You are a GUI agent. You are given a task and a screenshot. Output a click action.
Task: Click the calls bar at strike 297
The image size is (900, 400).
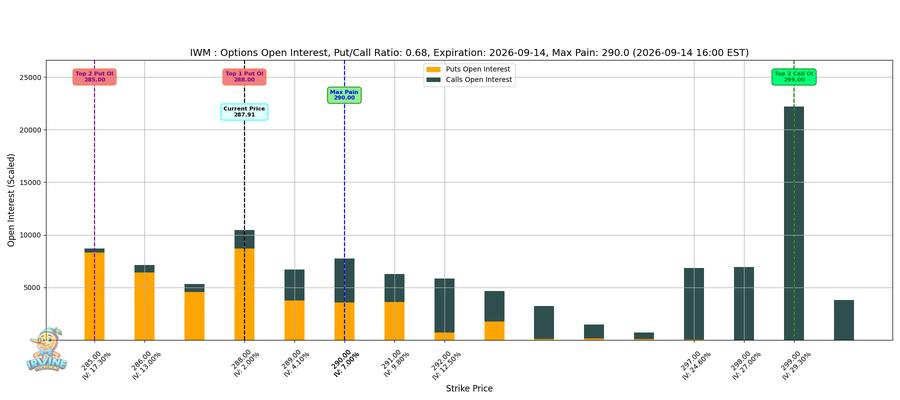coord(694,304)
